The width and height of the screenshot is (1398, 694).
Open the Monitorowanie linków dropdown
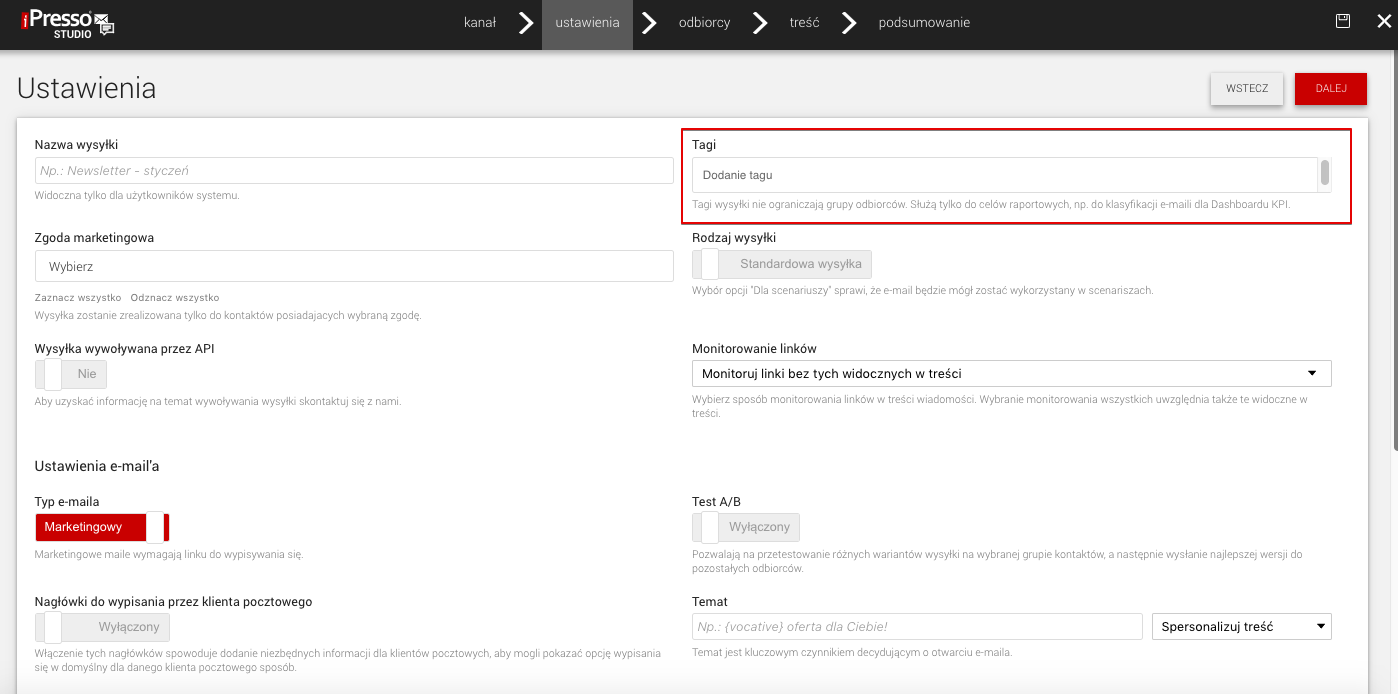pos(1012,374)
